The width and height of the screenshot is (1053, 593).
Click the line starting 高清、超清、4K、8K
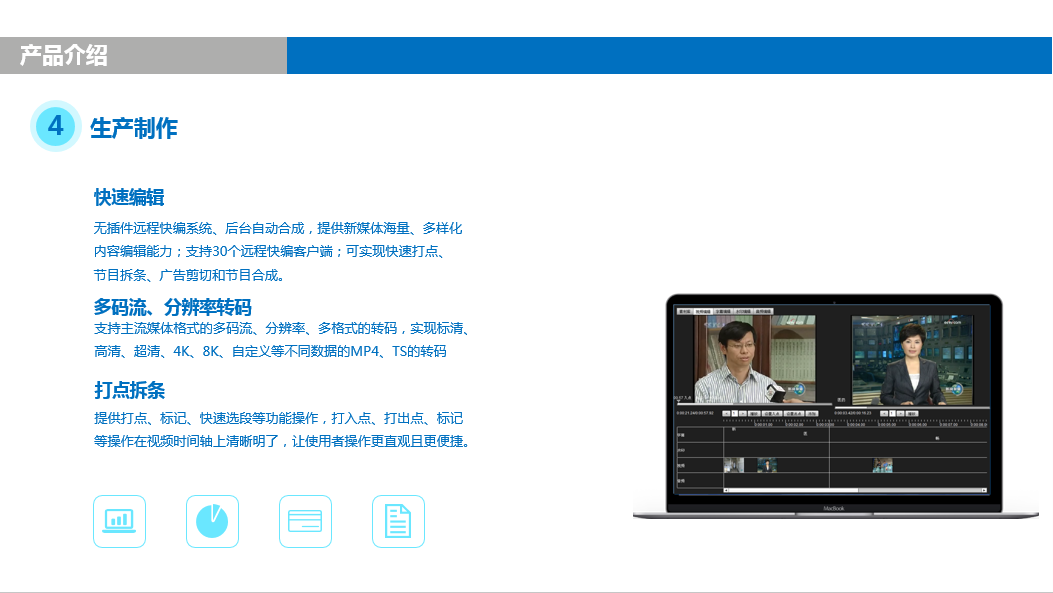[x=270, y=351]
